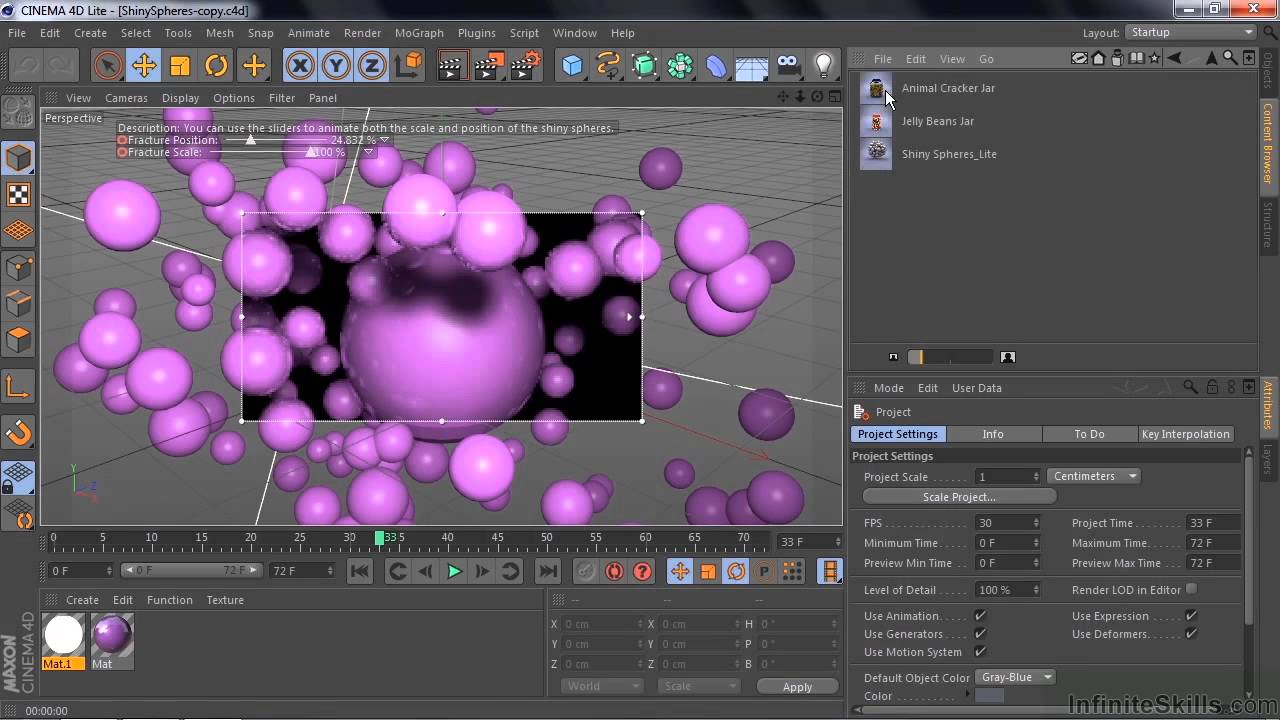Open the viewport Cameras menu
The width and height of the screenshot is (1280, 720).
click(126, 98)
